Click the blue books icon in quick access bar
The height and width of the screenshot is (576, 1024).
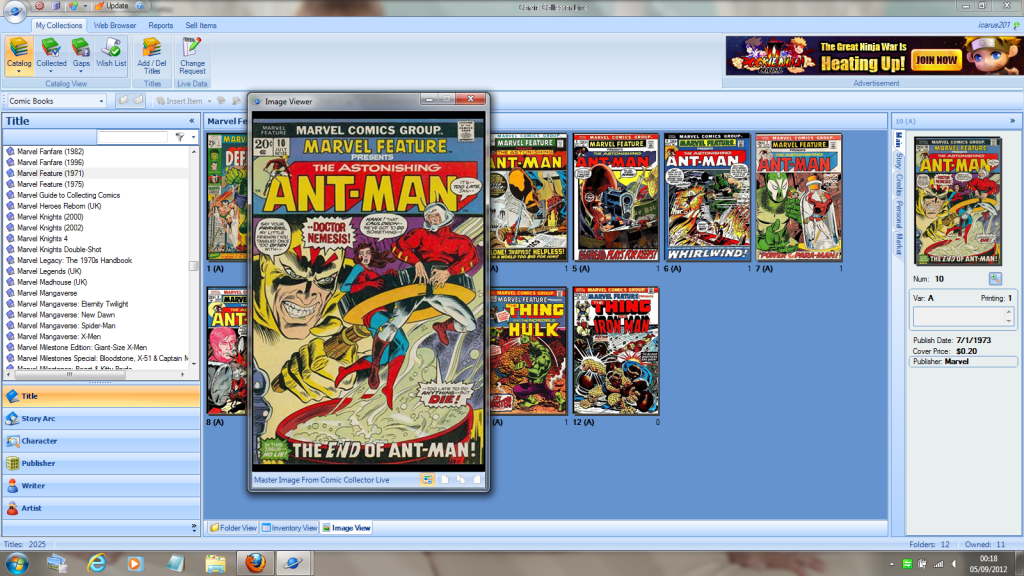click(57, 6)
